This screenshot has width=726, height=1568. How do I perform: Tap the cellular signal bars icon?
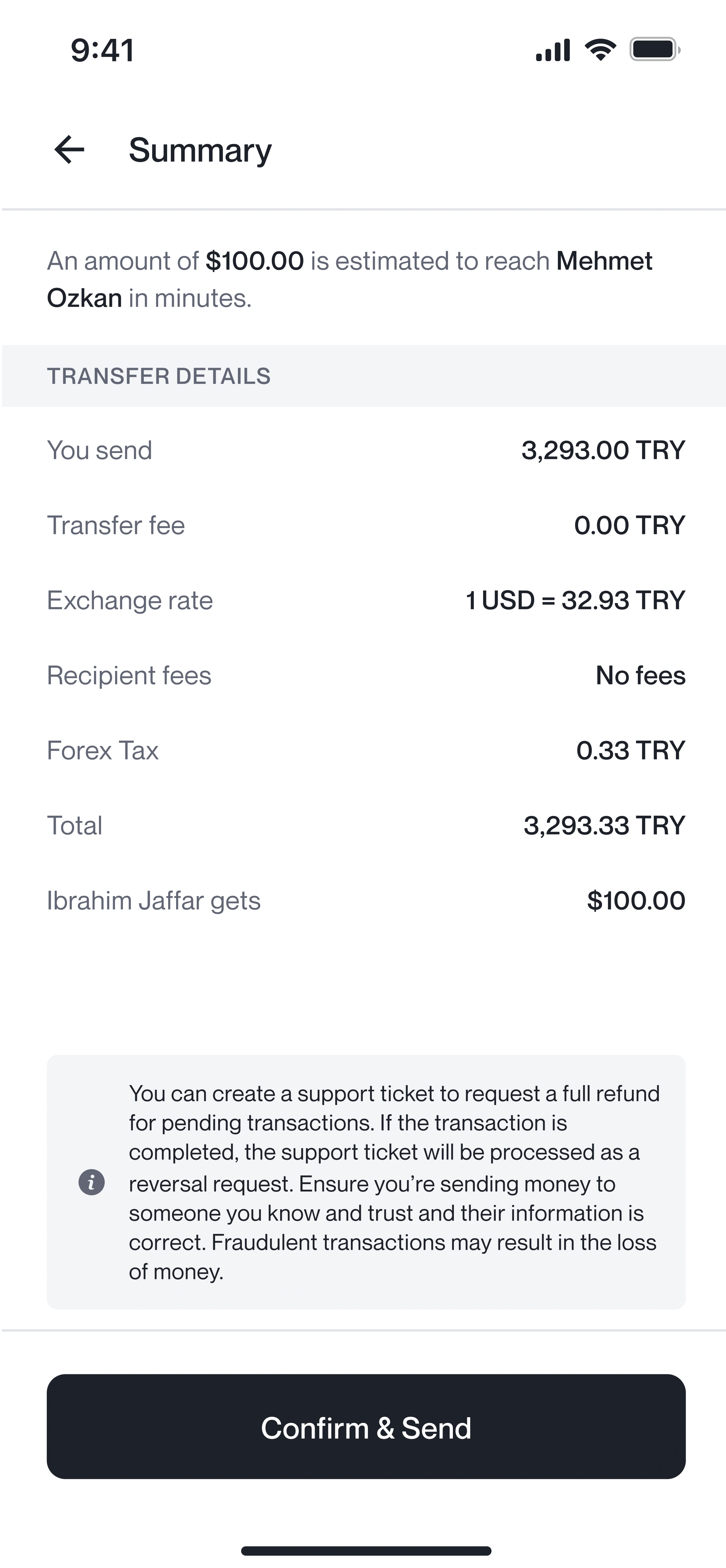click(x=553, y=50)
